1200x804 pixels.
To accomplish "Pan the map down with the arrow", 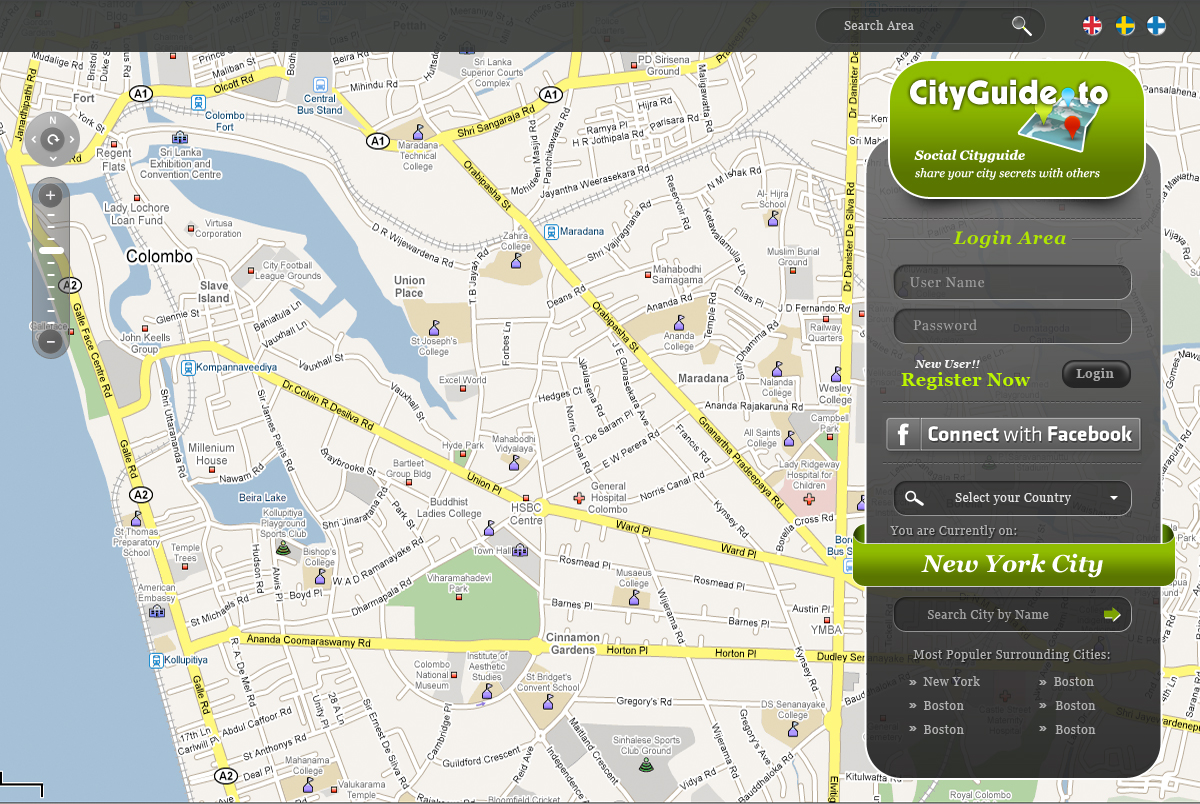I will pos(53,158).
